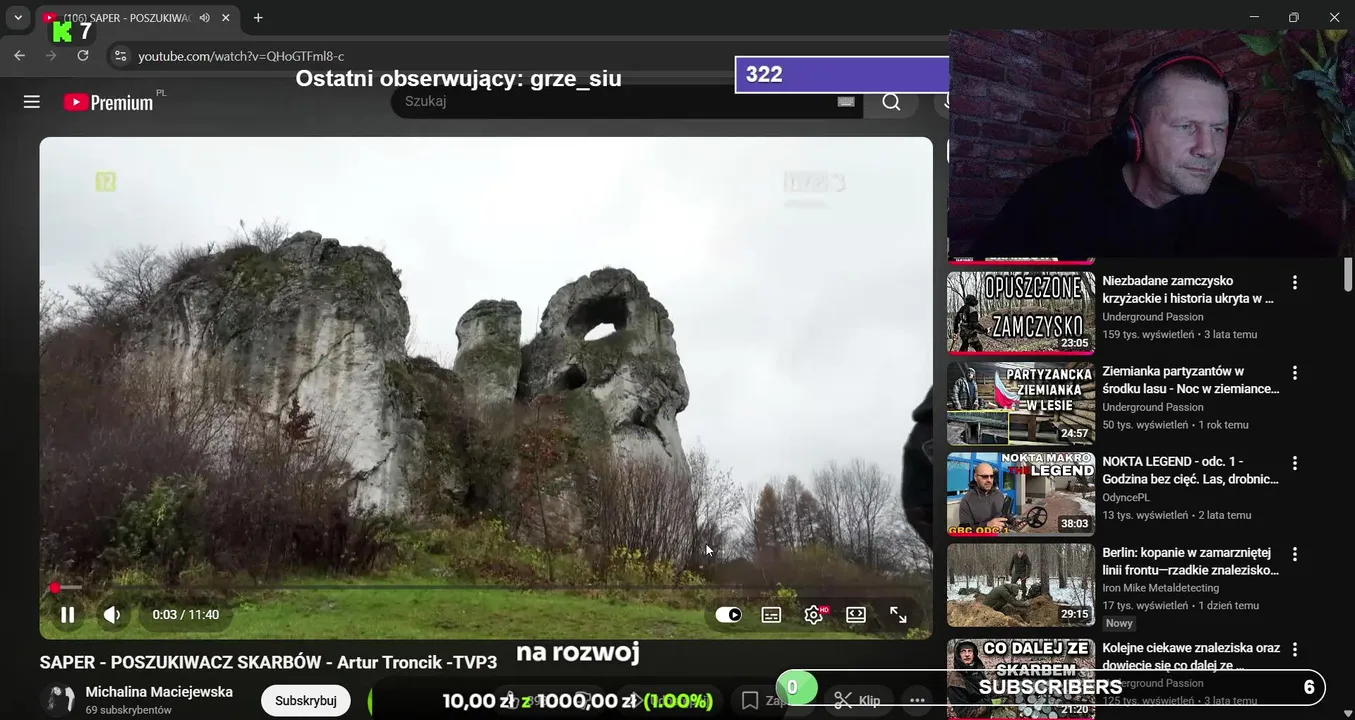Click title Kolejne ciekawe znaleziska oraz

pos(1191,657)
